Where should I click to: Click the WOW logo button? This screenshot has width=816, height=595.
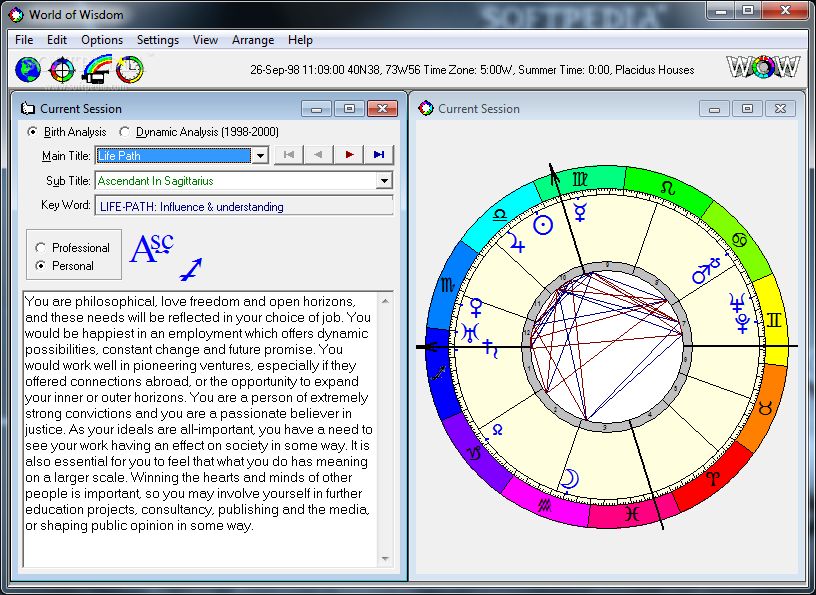point(763,68)
